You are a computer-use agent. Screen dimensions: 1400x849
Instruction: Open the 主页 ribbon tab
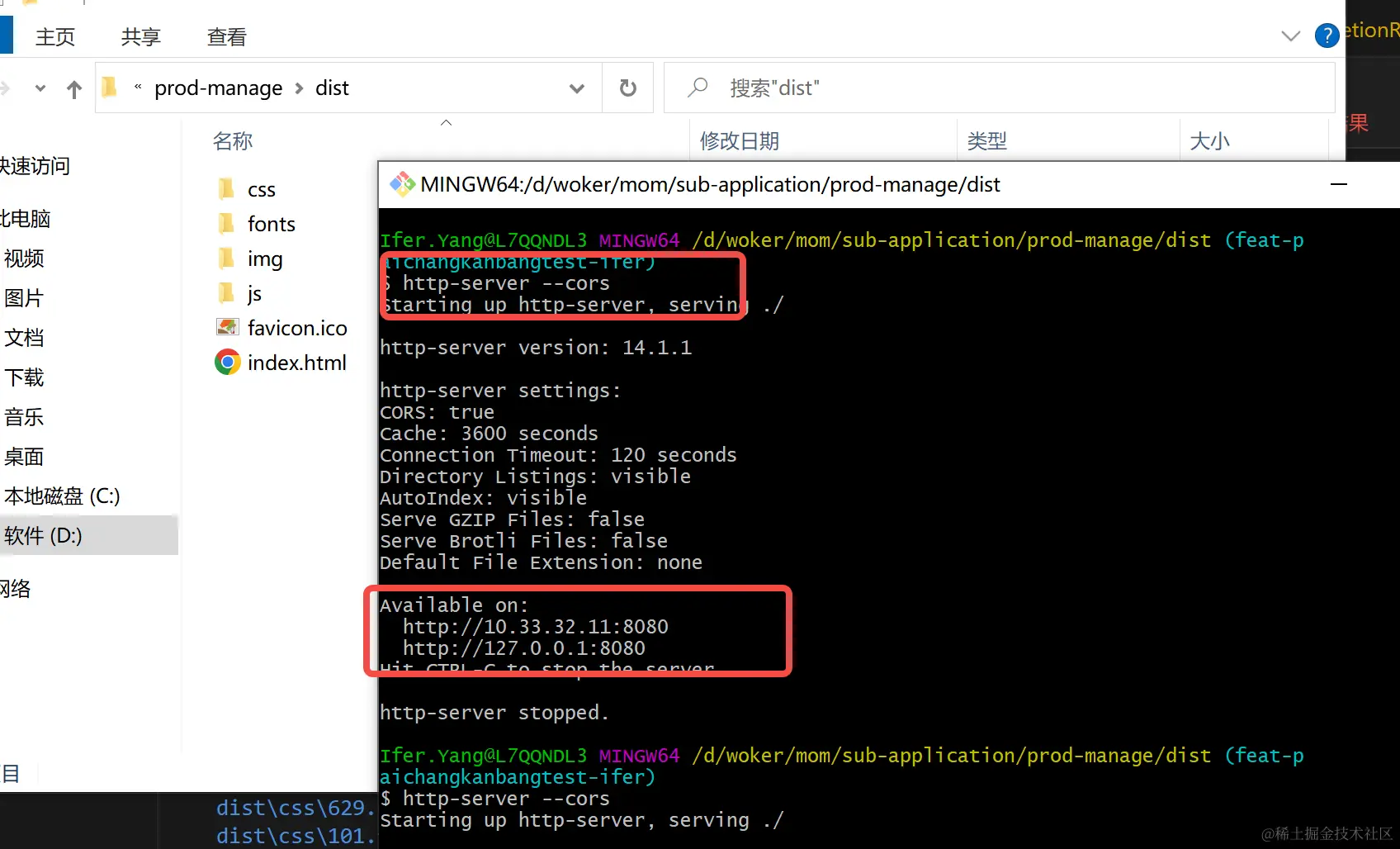(55, 37)
